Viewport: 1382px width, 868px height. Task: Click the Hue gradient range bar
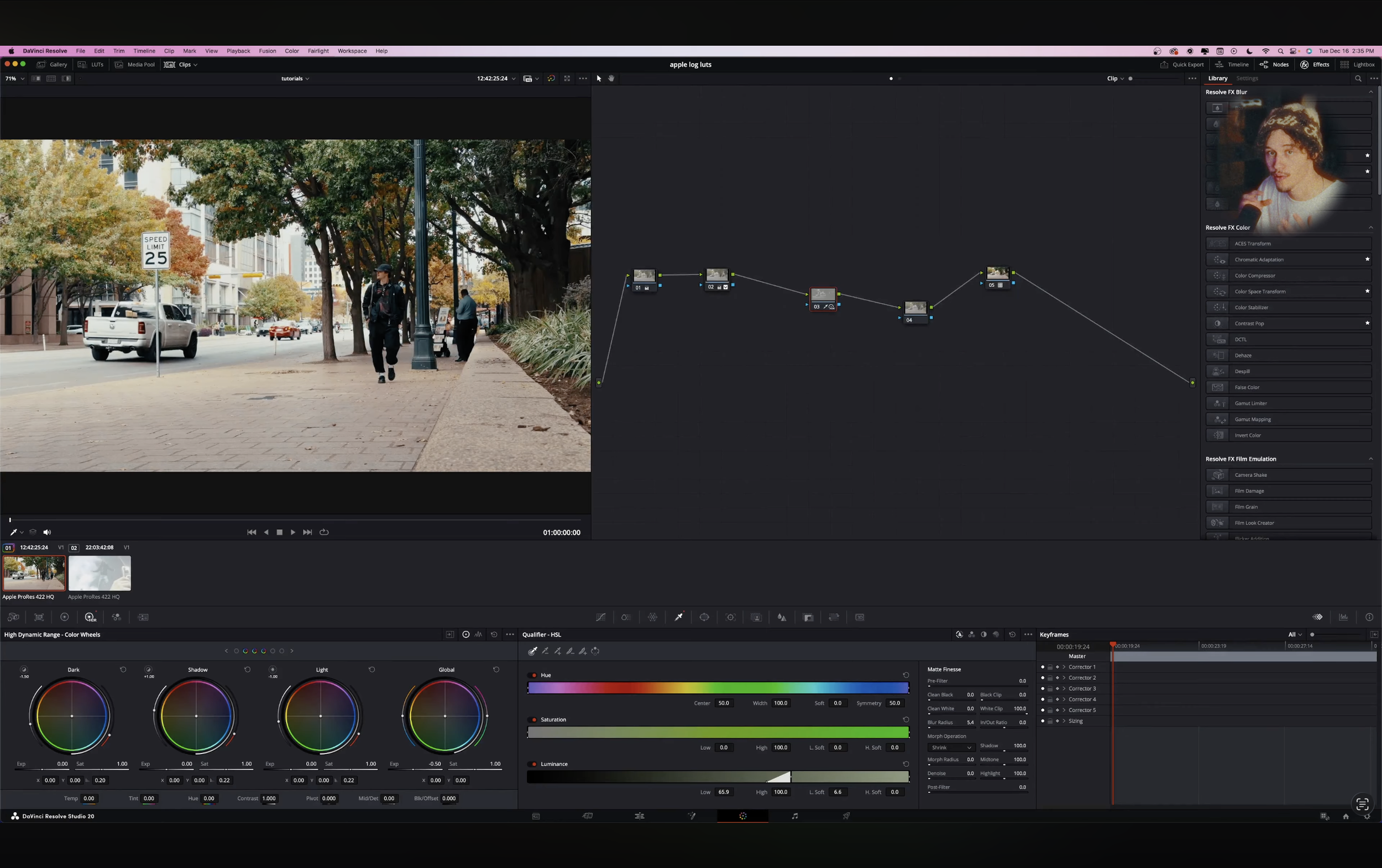718,688
